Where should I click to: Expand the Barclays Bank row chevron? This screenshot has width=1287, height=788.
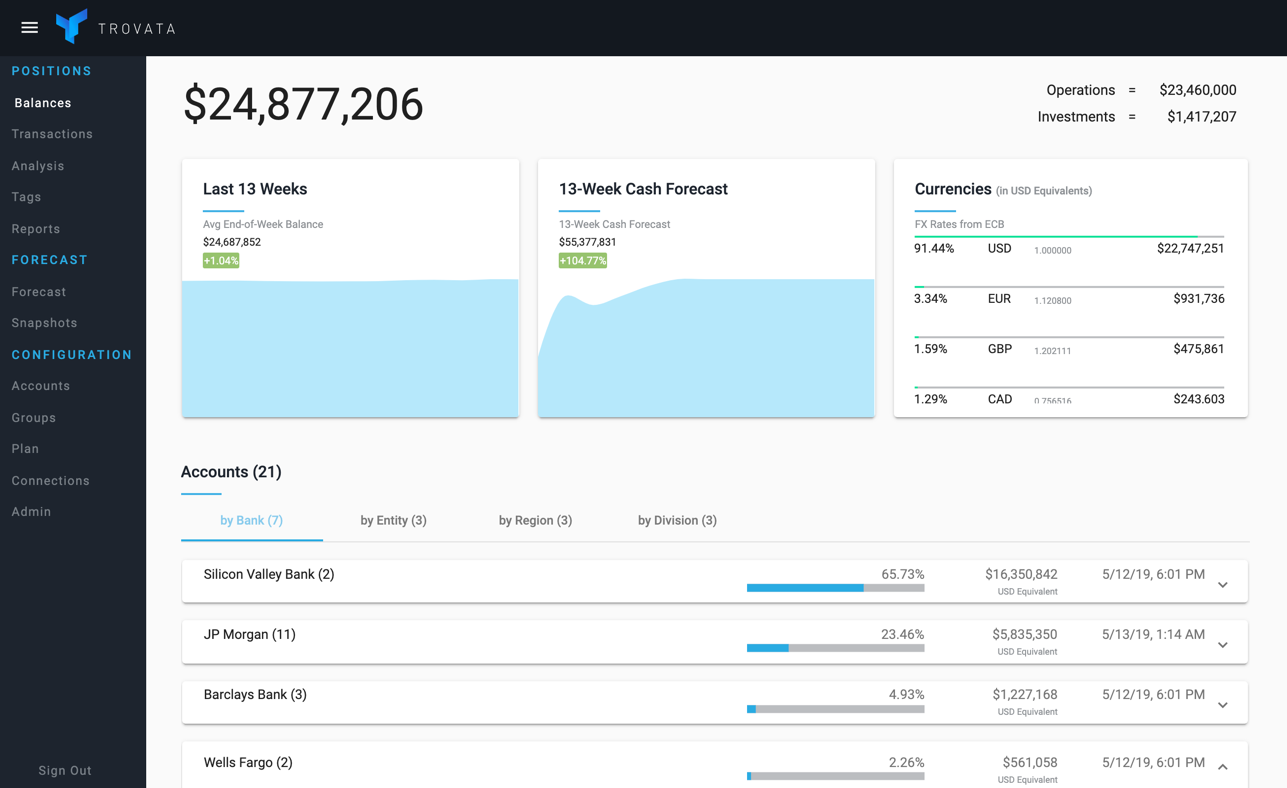point(1222,705)
